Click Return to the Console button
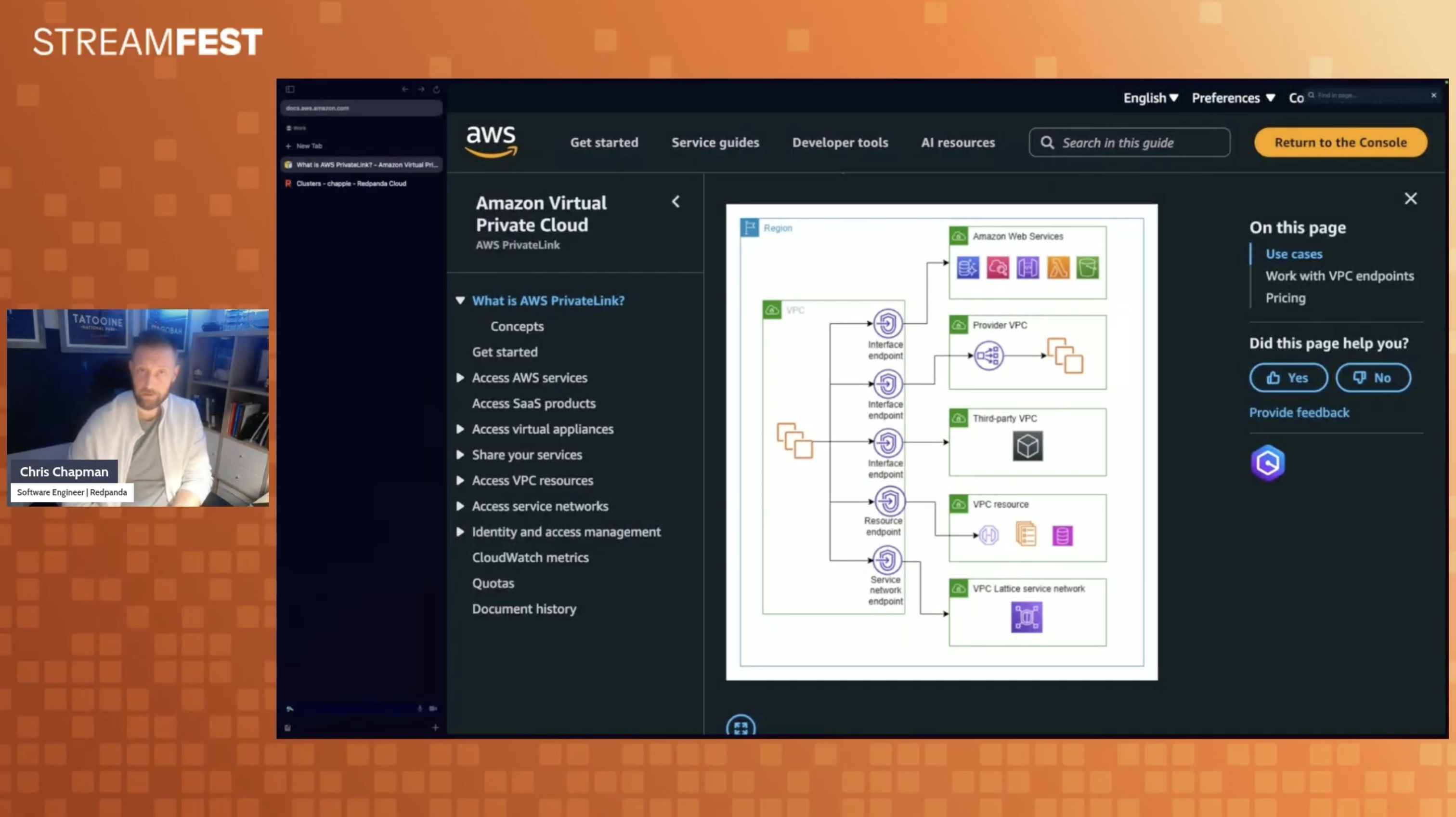Image resolution: width=1456 pixels, height=817 pixels. coord(1340,143)
